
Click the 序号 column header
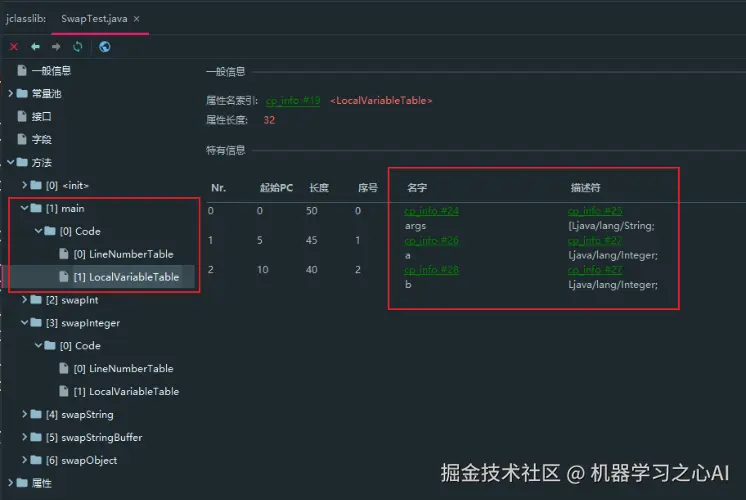367,188
